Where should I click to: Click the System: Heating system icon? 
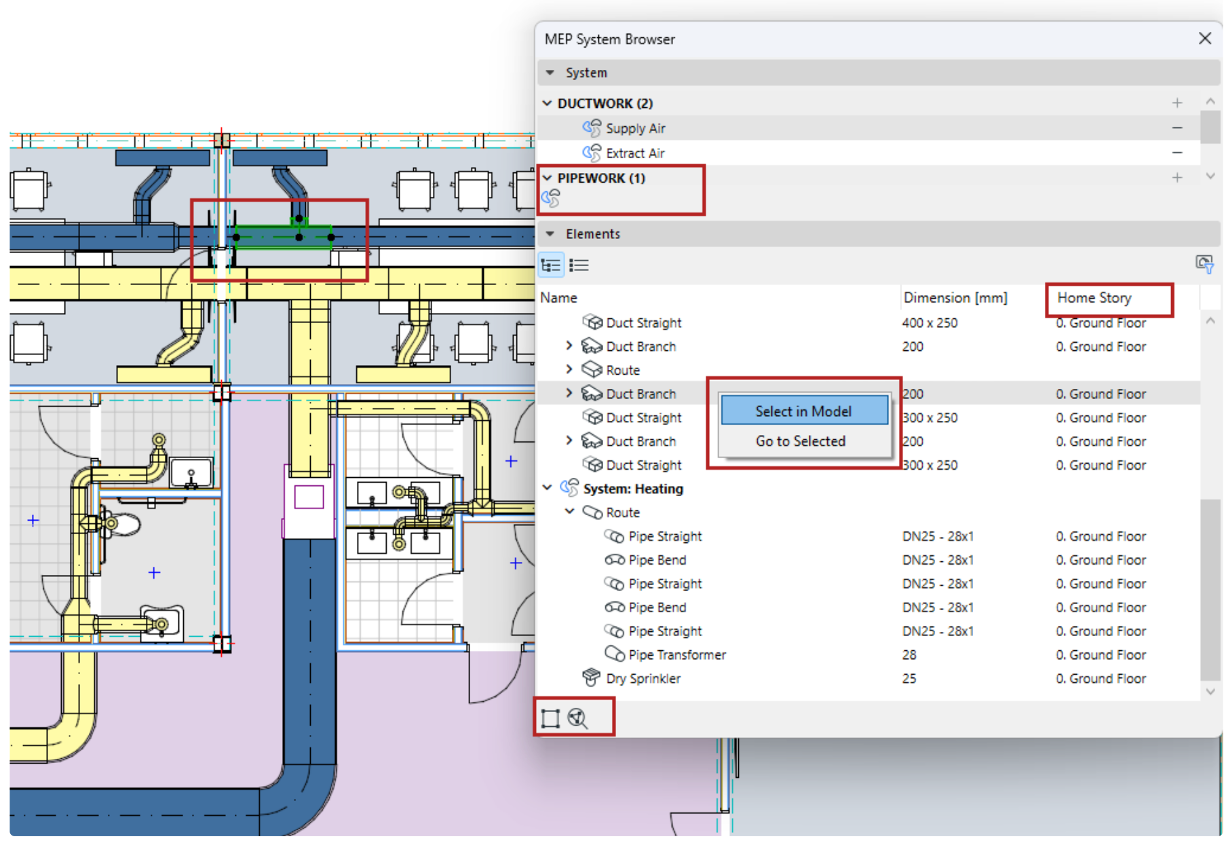pyautogui.click(x=570, y=489)
